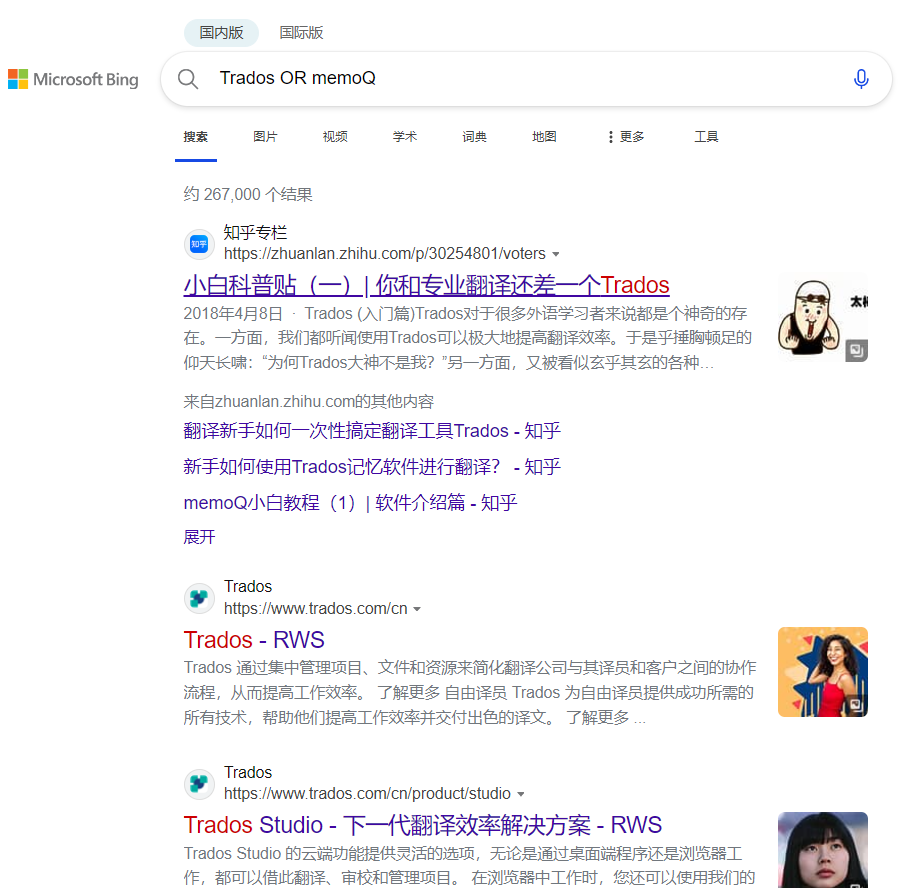Switch to 国际版 search
The image size is (900, 888).
click(x=301, y=33)
